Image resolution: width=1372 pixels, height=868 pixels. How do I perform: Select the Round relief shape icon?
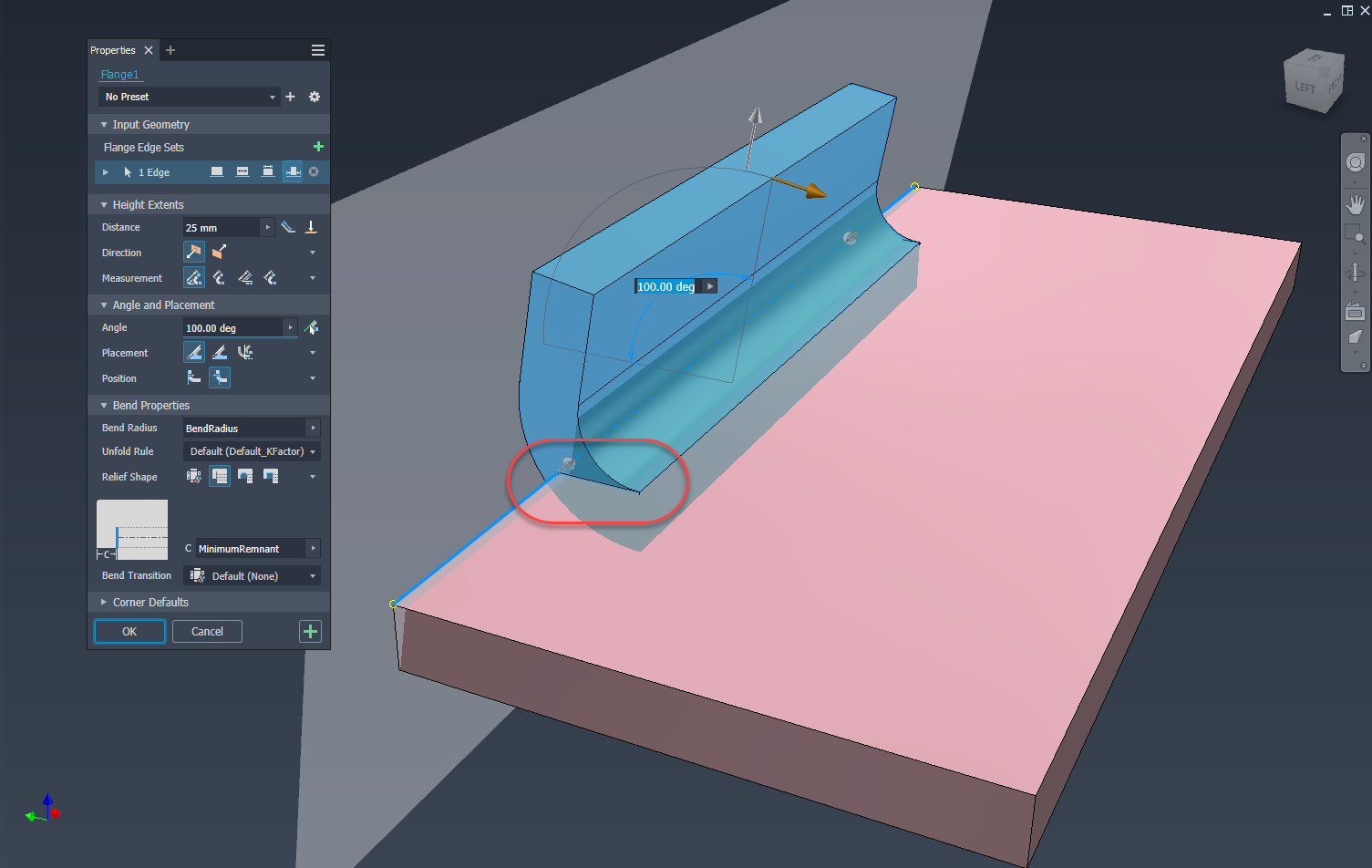(245, 475)
